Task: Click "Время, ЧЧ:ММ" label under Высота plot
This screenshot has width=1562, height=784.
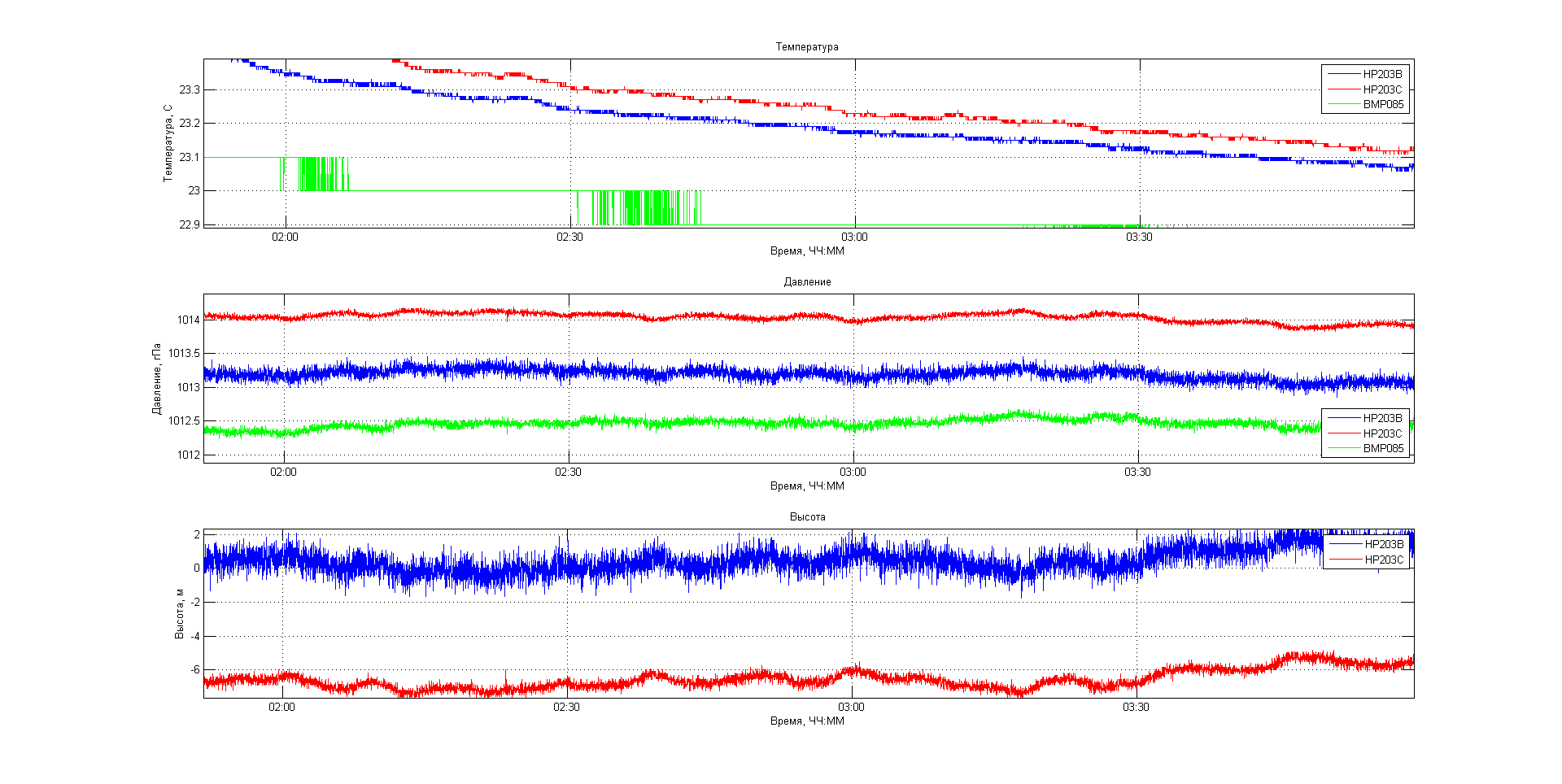Action: (807, 721)
